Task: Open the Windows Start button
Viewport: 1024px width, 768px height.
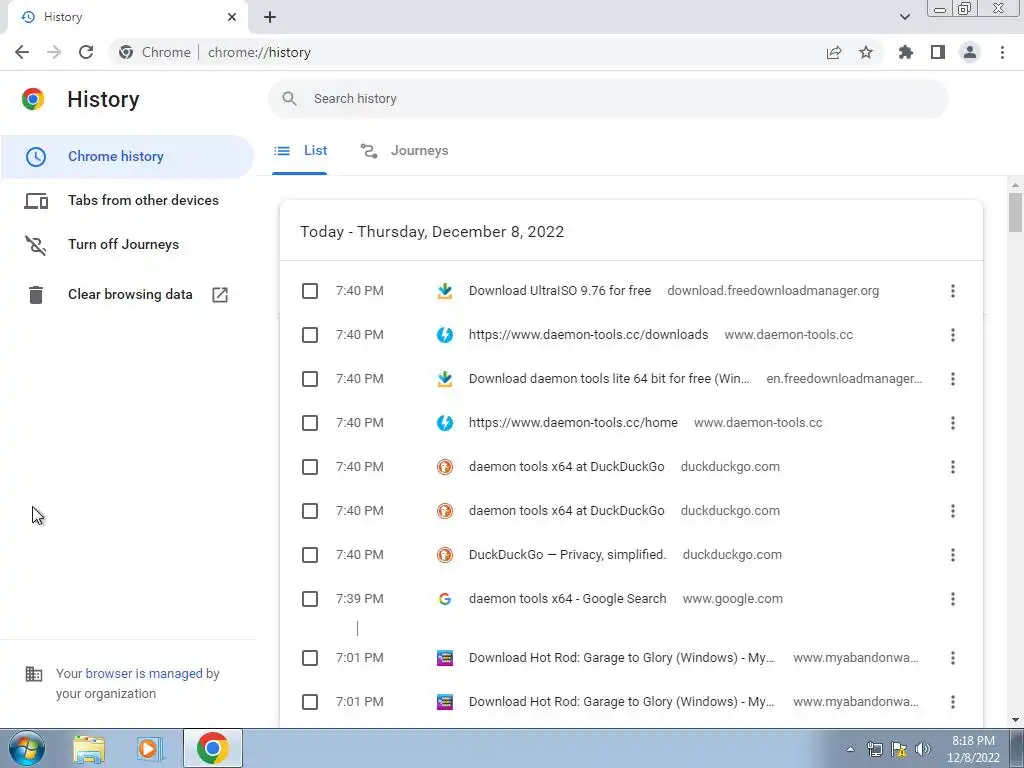Action: pyautogui.click(x=27, y=748)
